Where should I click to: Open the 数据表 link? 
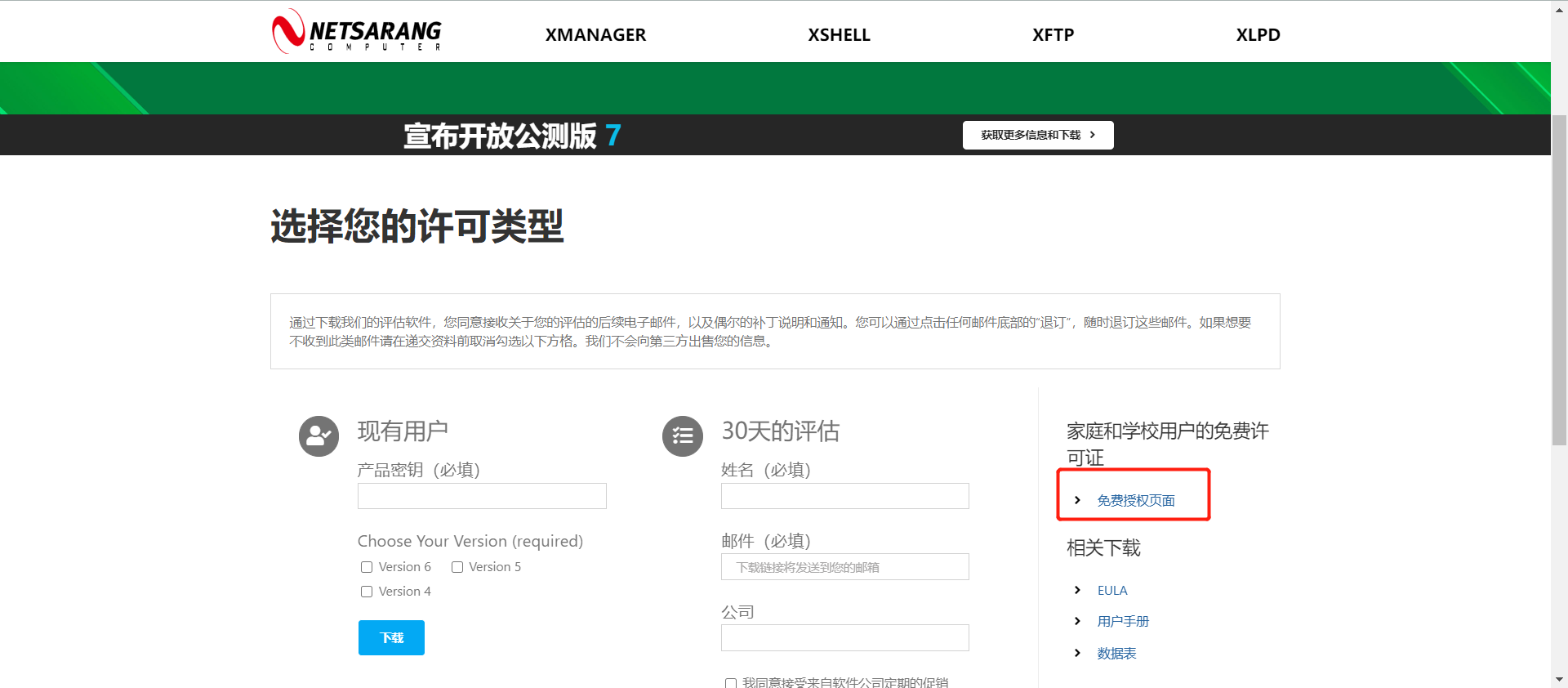(x=1116, y=653)
